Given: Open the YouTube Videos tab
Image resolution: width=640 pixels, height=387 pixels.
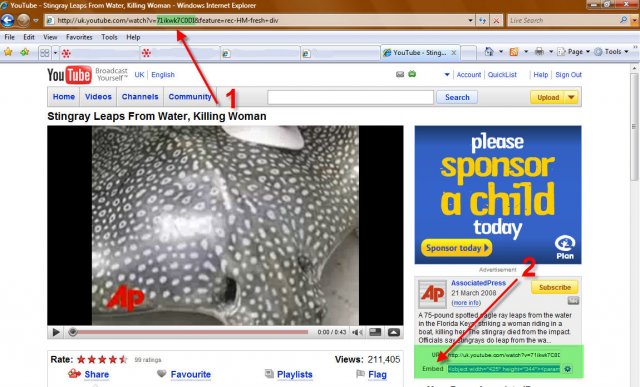Looking at the screenshot, I should click(x=98, y=97).
